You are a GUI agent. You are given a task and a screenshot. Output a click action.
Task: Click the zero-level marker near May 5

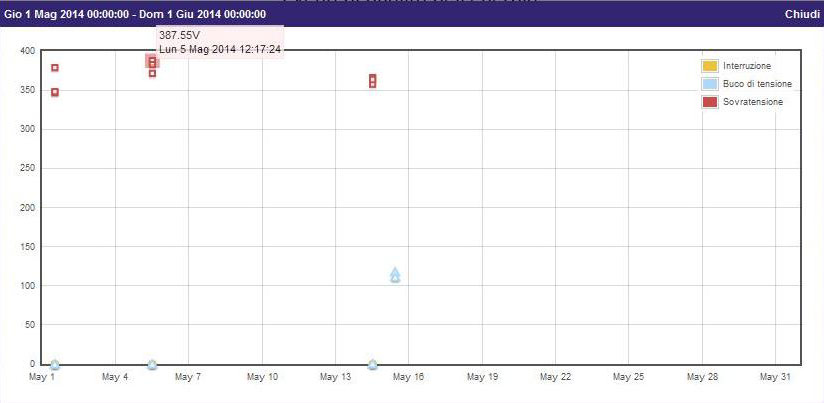[152, 364]
